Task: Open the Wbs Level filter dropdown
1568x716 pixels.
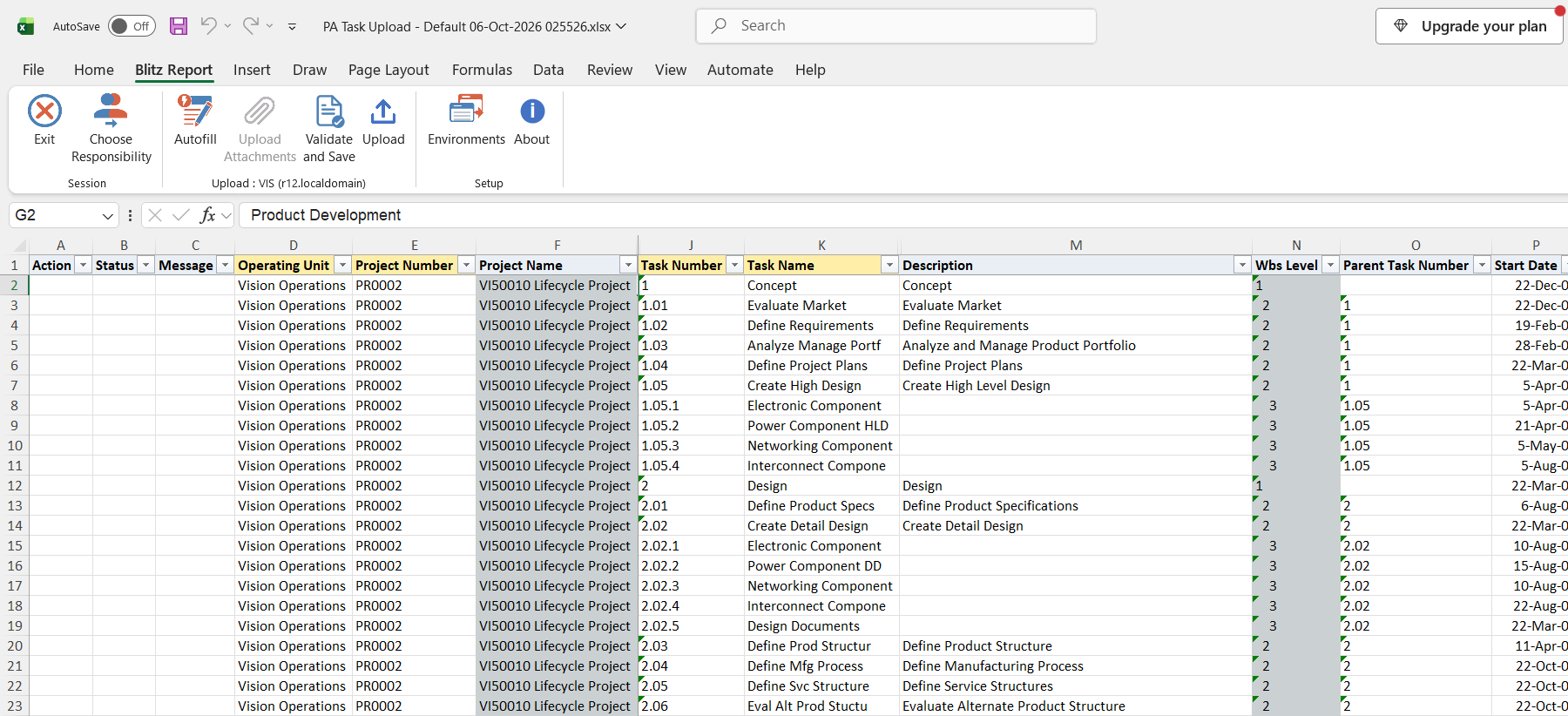Action: coord(1330,265)
